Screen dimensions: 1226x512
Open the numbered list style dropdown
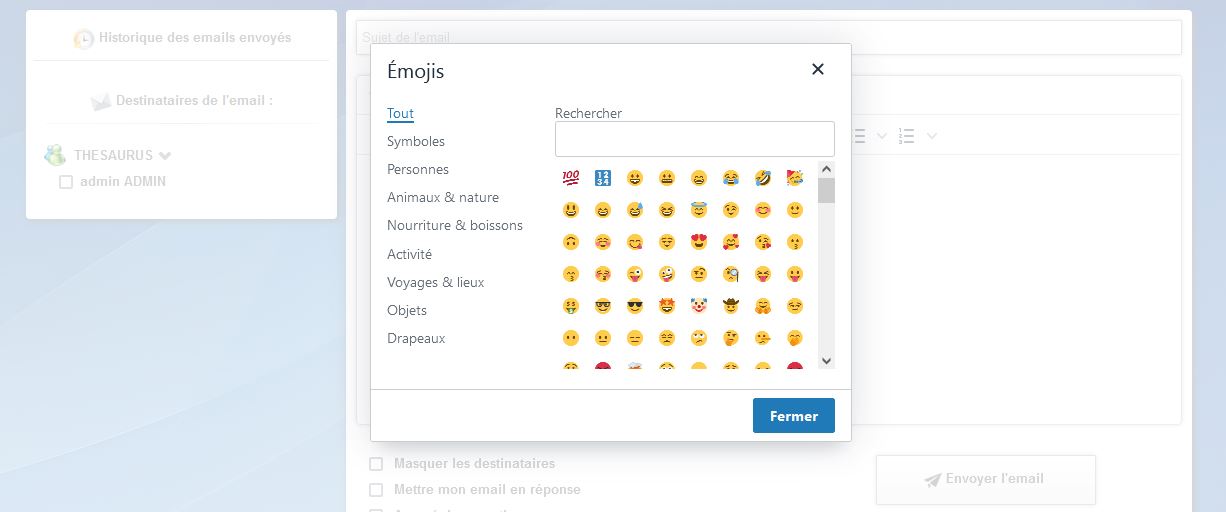(x=932, y=136)
